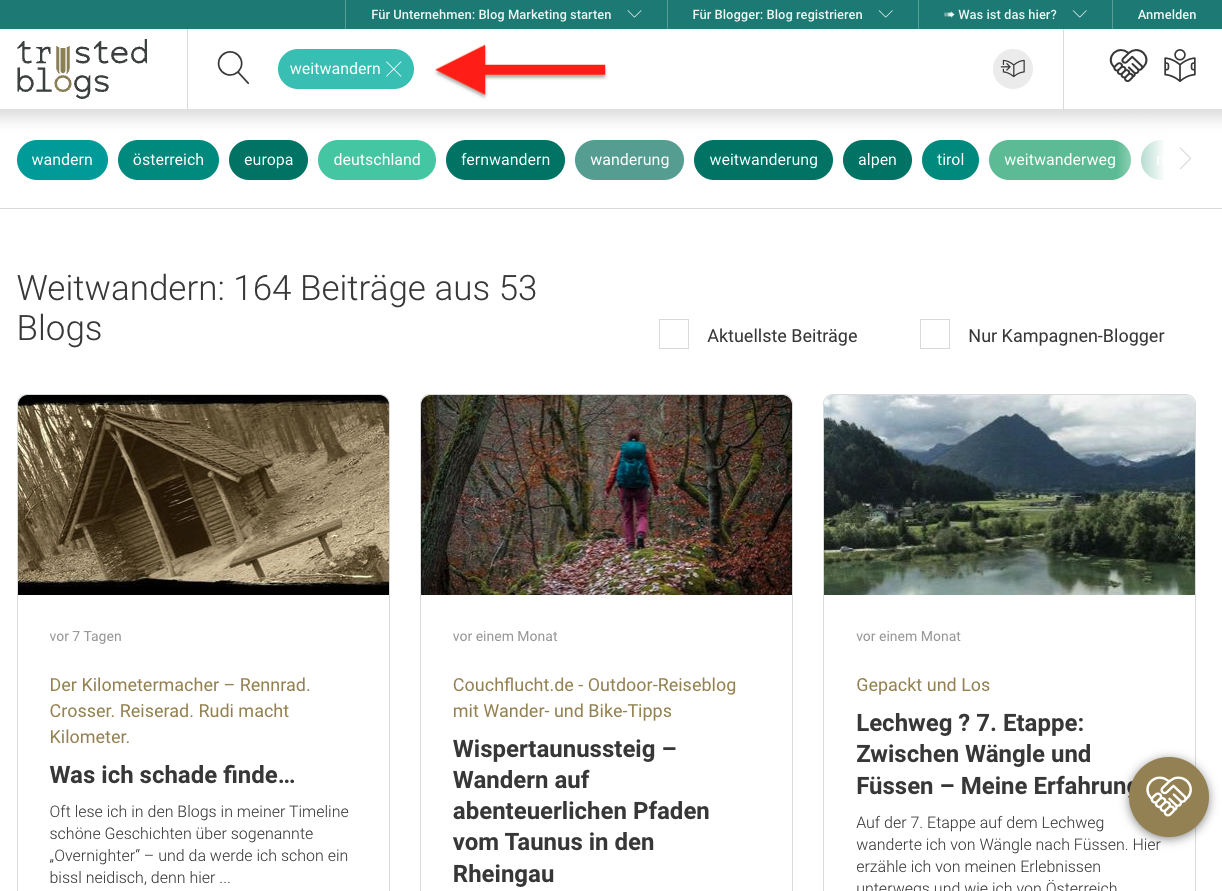The height and width of the screenshot is (891, 1222).
Task: Go to trusted blogs logo homepage
Action: coord(82,68)
